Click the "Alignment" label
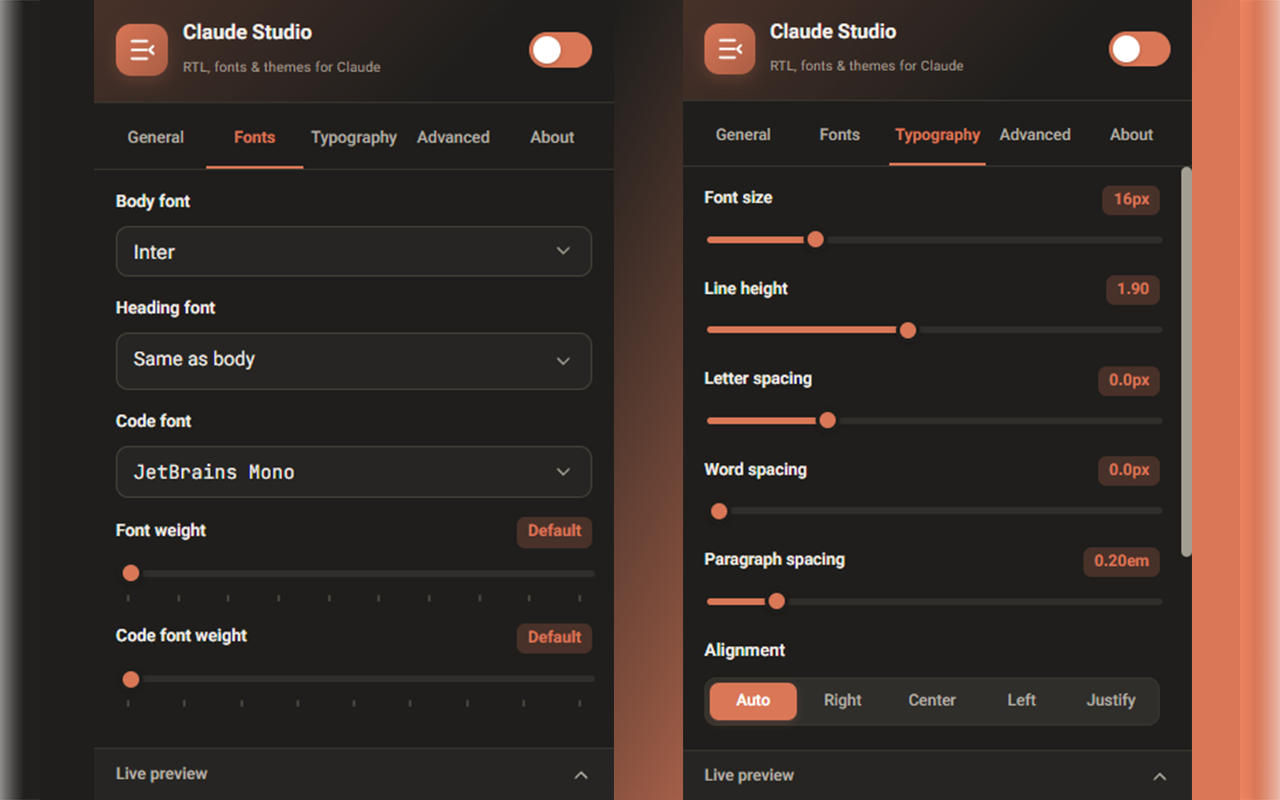Image resolution: width=1280 pixels, height=800 pixels. click(x=745, y=650)
